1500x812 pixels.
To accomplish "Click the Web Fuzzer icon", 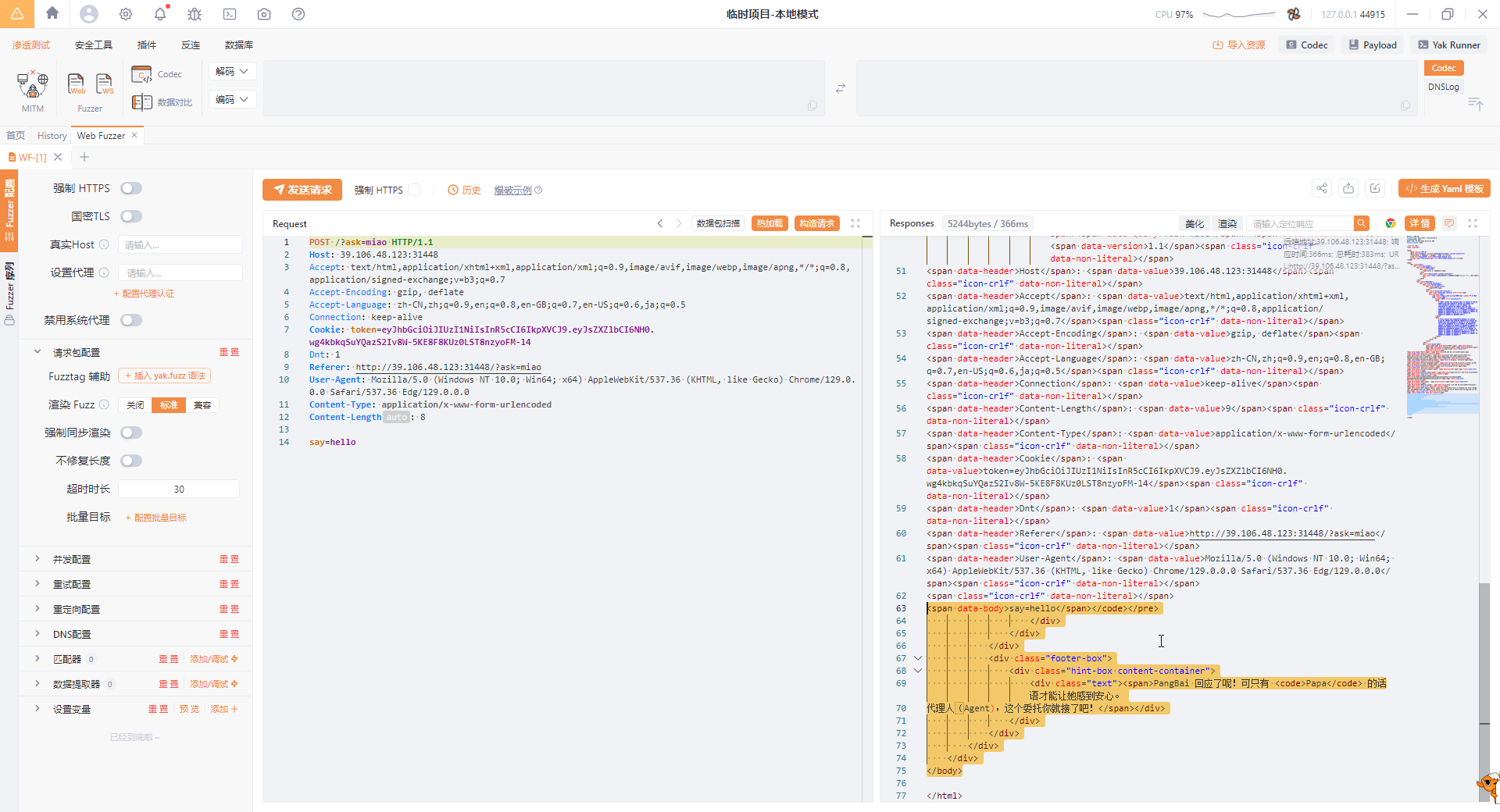I will click(x=77, y=84).
